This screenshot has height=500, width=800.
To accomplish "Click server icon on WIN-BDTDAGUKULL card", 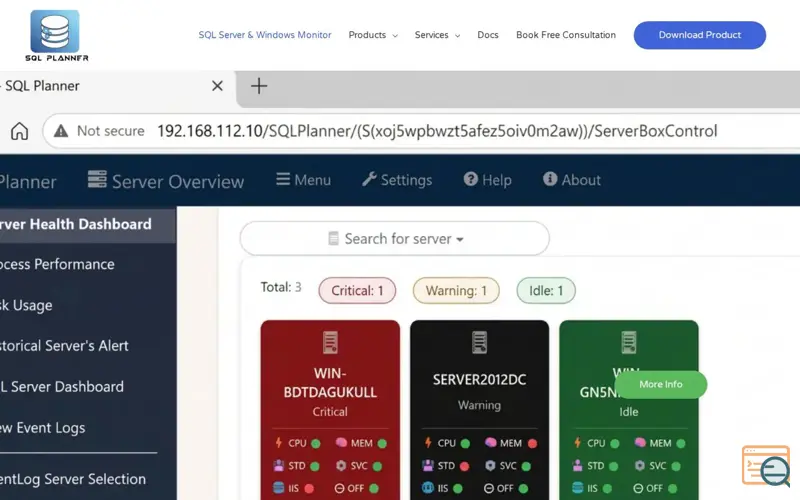I will coord(330,342).
